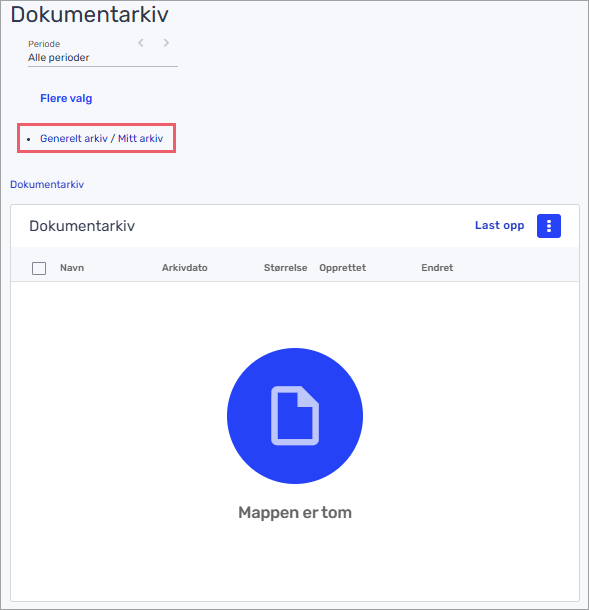Sort by the Endret column header
This screenshot has width=589, height=610.
pos(437,268)
